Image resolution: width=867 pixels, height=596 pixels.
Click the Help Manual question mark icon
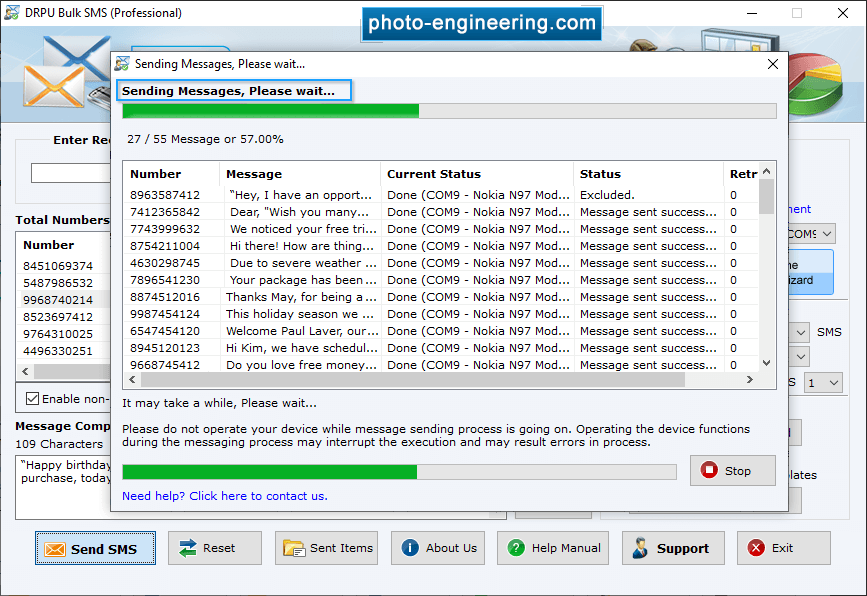point(516,548)
